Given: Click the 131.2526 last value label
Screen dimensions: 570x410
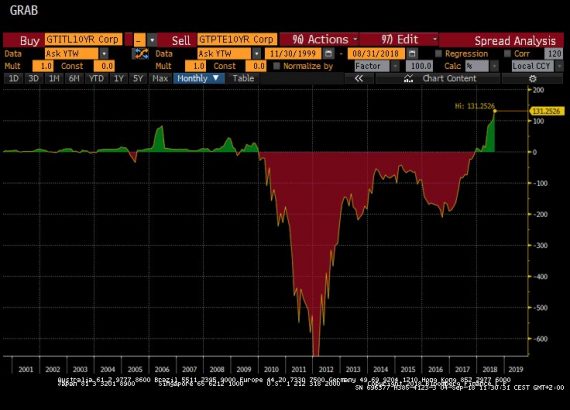Looking at the screenshot, I should (x=547, y=111).
